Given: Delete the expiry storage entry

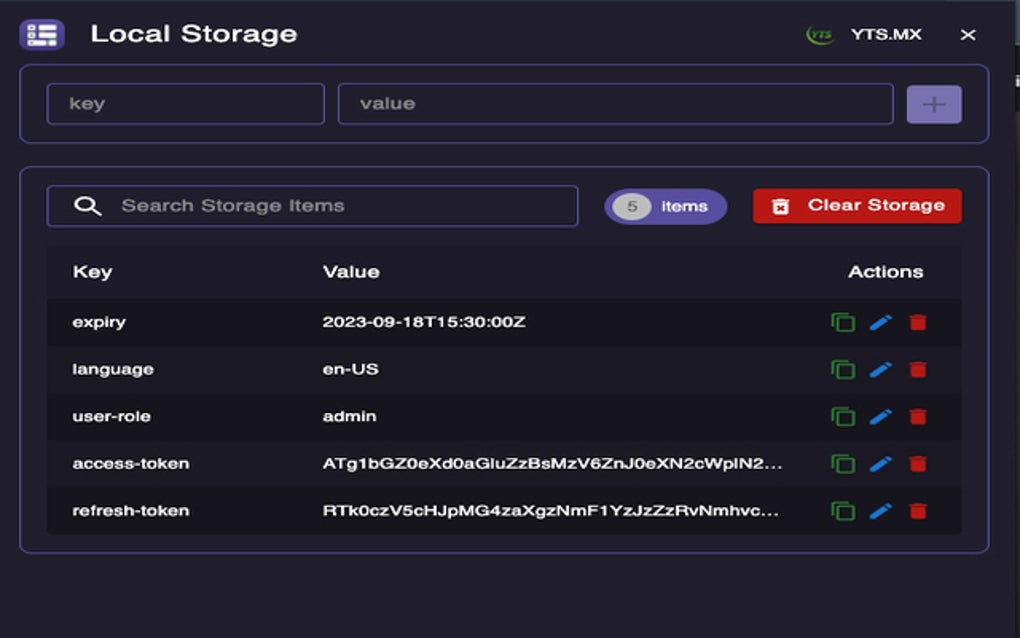Looking at the screenshot, I should click(x=919, y=322).
